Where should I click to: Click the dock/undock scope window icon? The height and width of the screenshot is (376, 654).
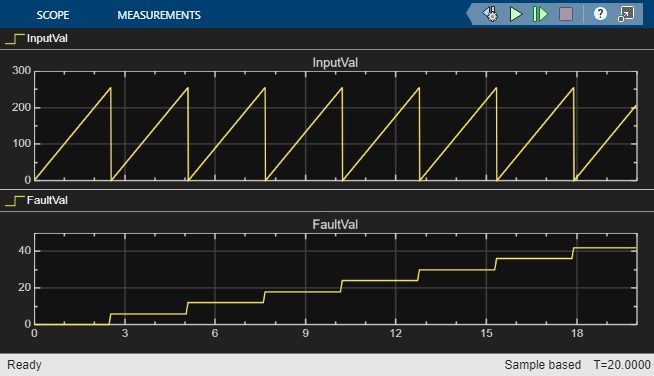626,14
